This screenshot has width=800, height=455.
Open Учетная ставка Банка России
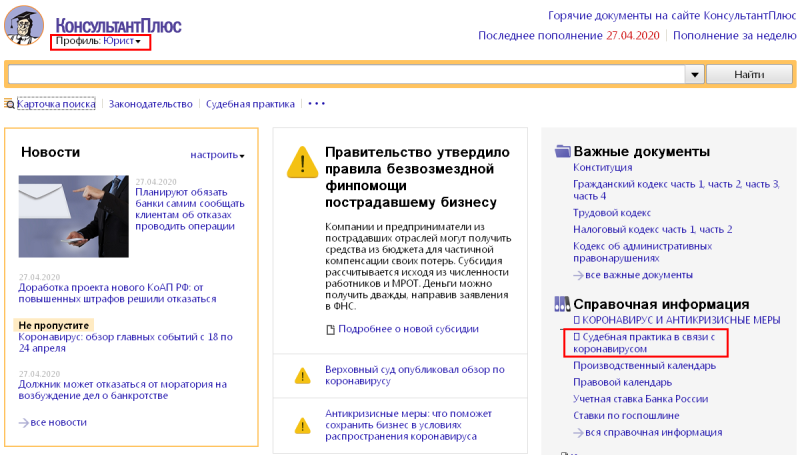pos(640,399)
